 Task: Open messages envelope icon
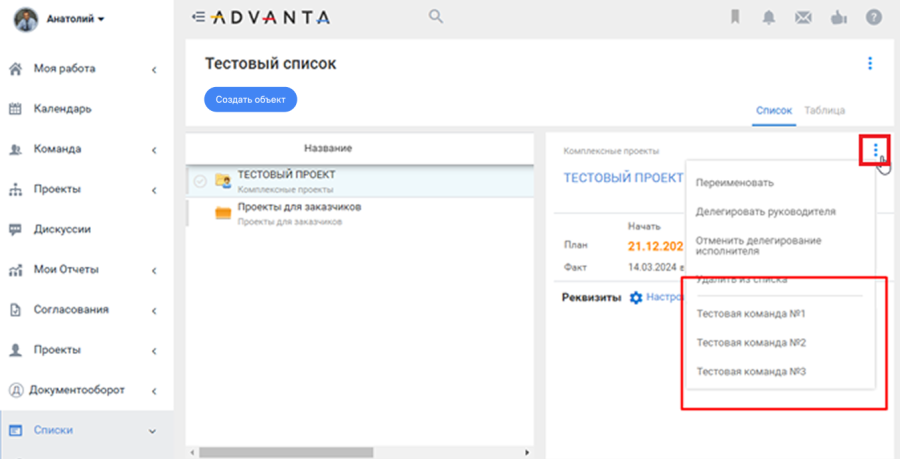pyautogui.click(x=802, y=18)
